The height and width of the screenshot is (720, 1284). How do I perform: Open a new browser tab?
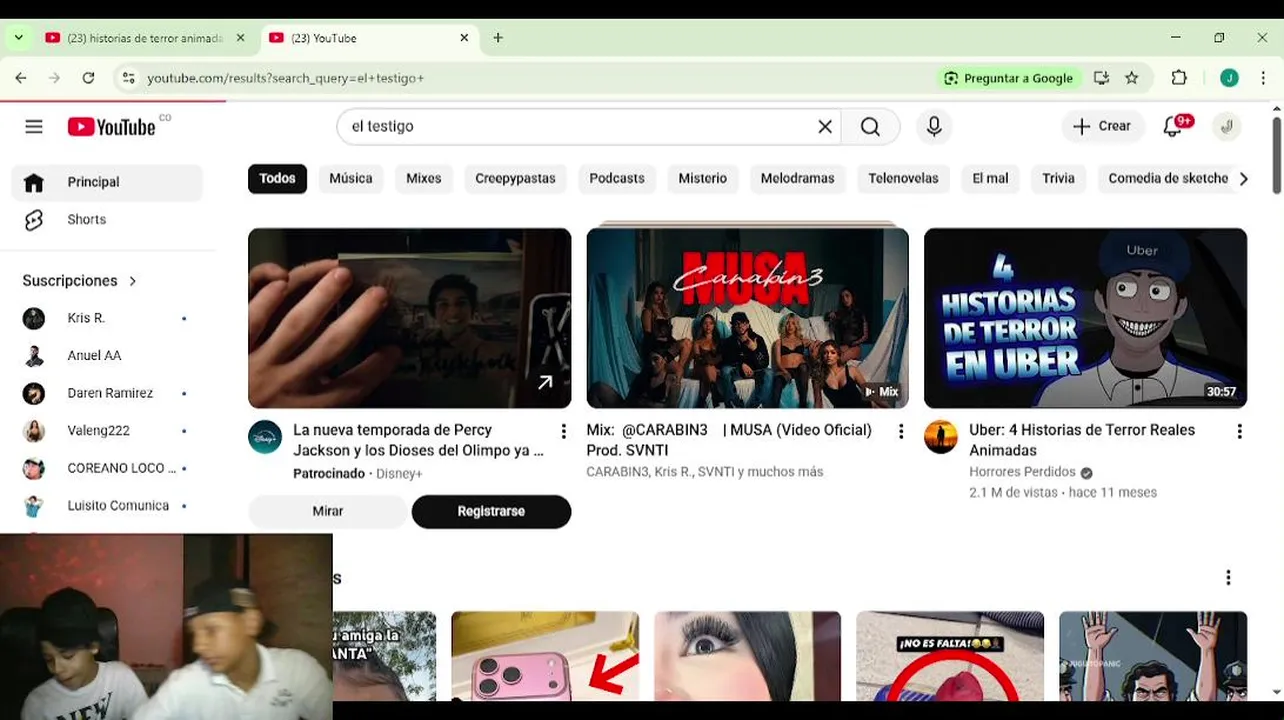coord(498,38)
